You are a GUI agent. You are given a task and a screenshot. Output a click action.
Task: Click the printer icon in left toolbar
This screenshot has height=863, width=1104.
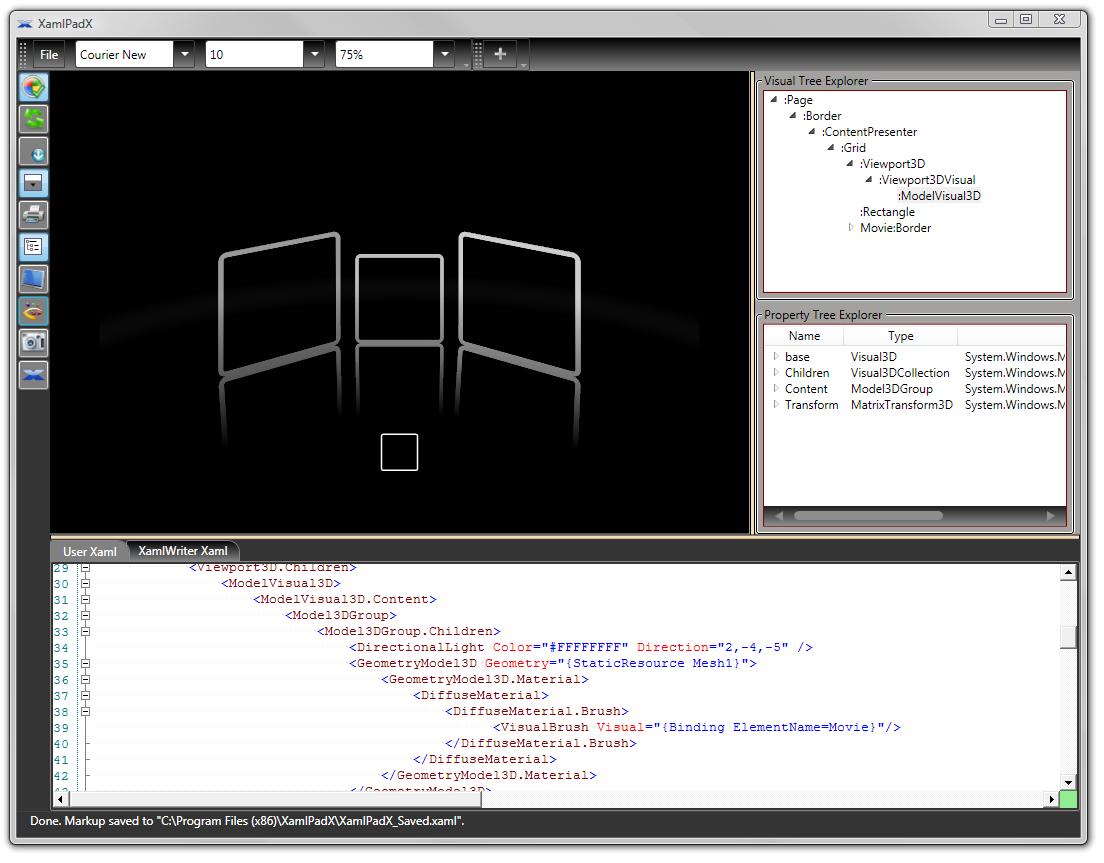(34, 215)
